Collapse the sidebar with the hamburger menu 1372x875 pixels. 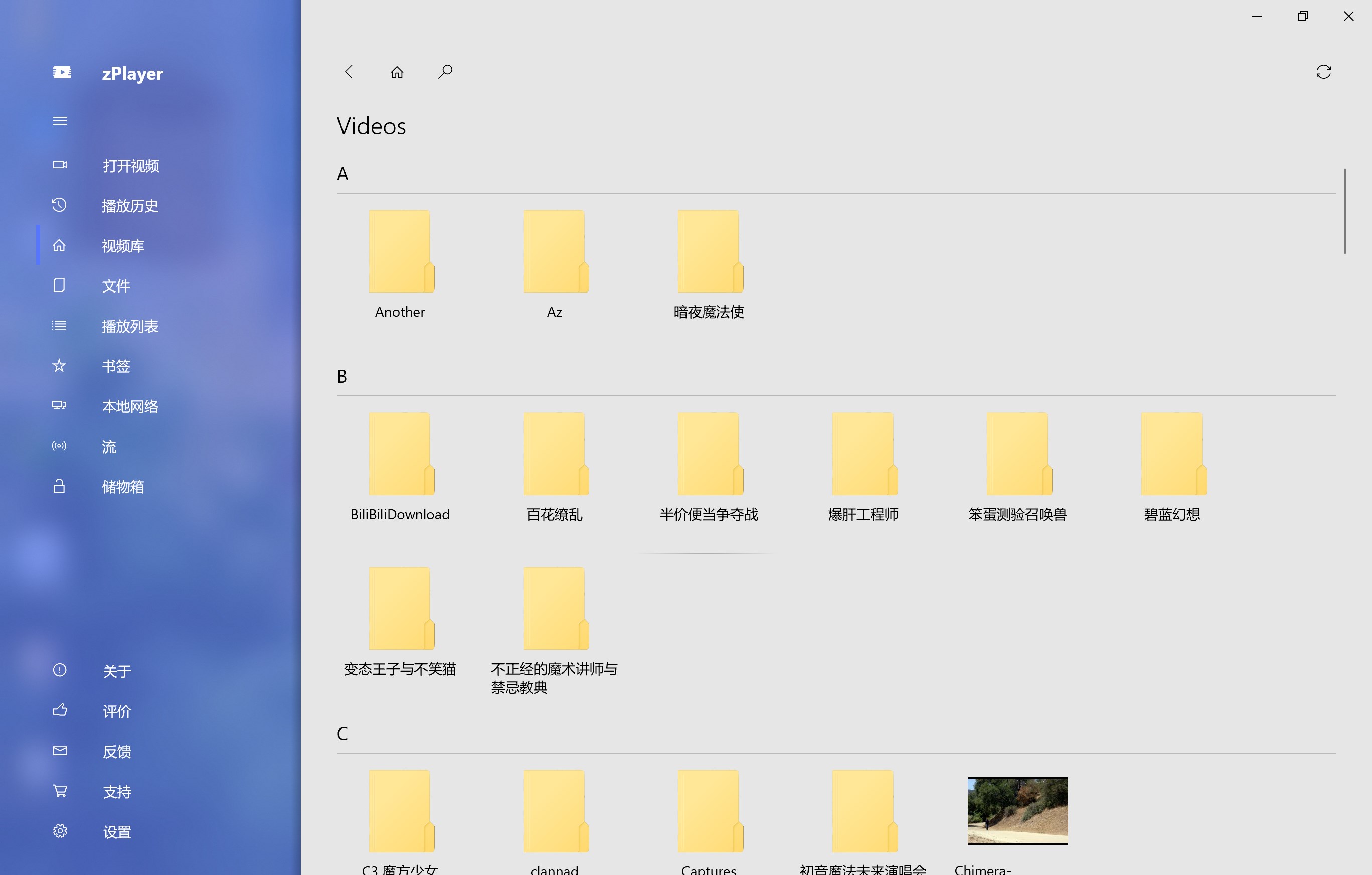(60, 120)
